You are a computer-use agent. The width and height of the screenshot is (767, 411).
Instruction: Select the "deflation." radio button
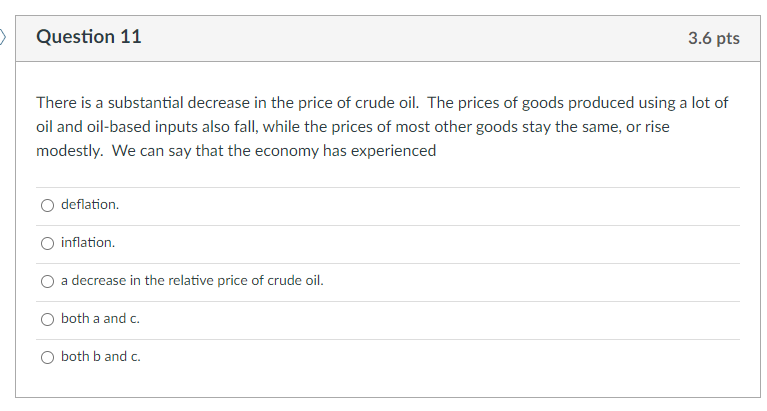(47, 206)
